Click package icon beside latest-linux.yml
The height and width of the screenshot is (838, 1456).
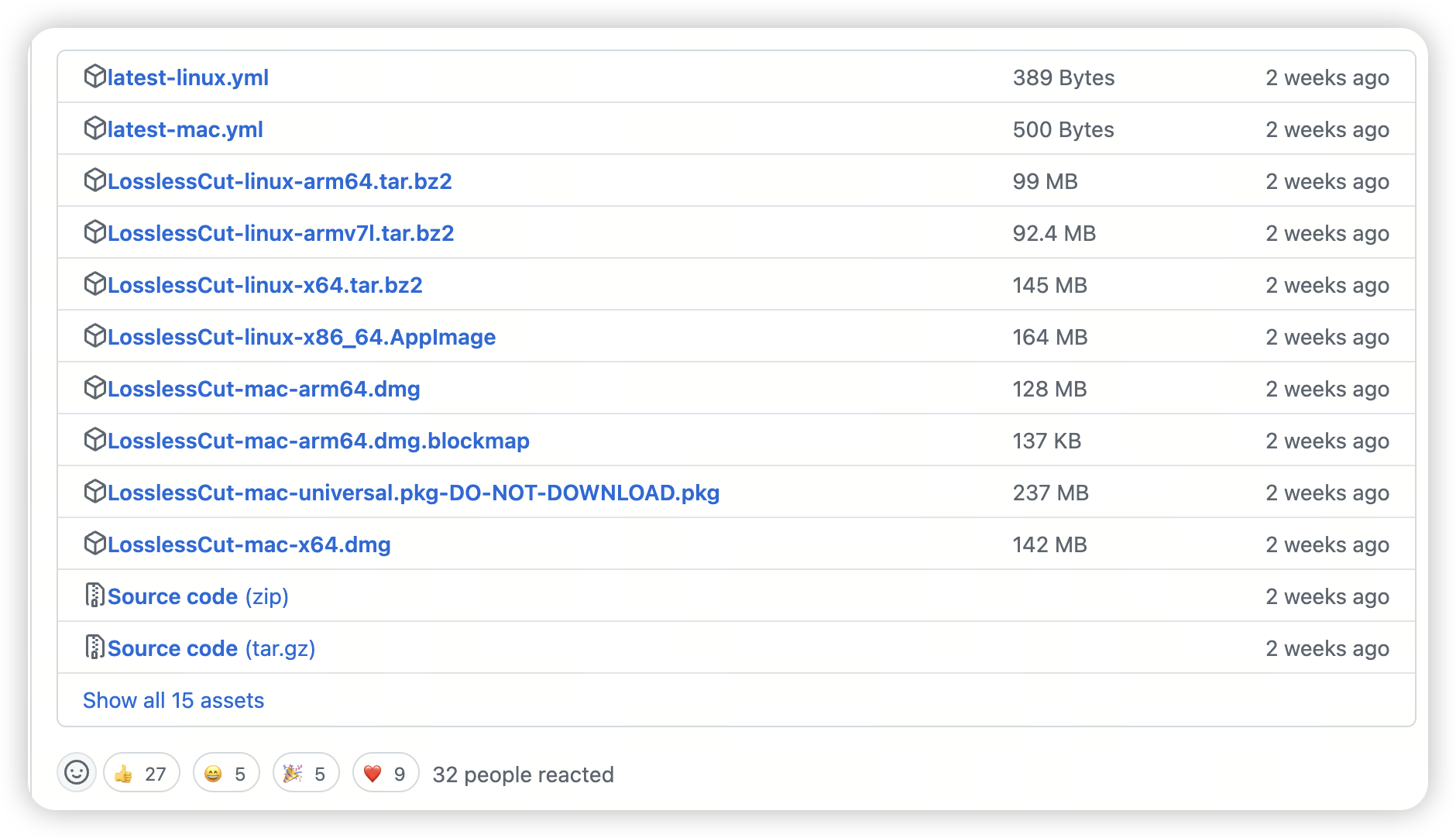[x=94, y=77]
